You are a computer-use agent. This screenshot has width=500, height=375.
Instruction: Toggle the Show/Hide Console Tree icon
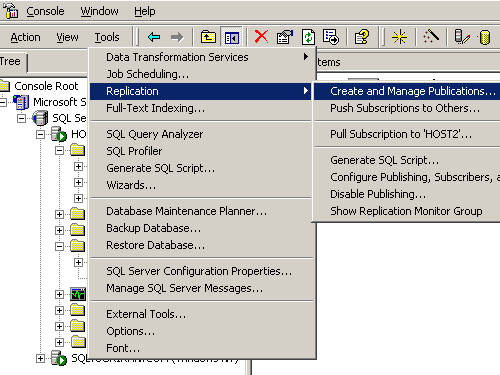pos(232,37)
